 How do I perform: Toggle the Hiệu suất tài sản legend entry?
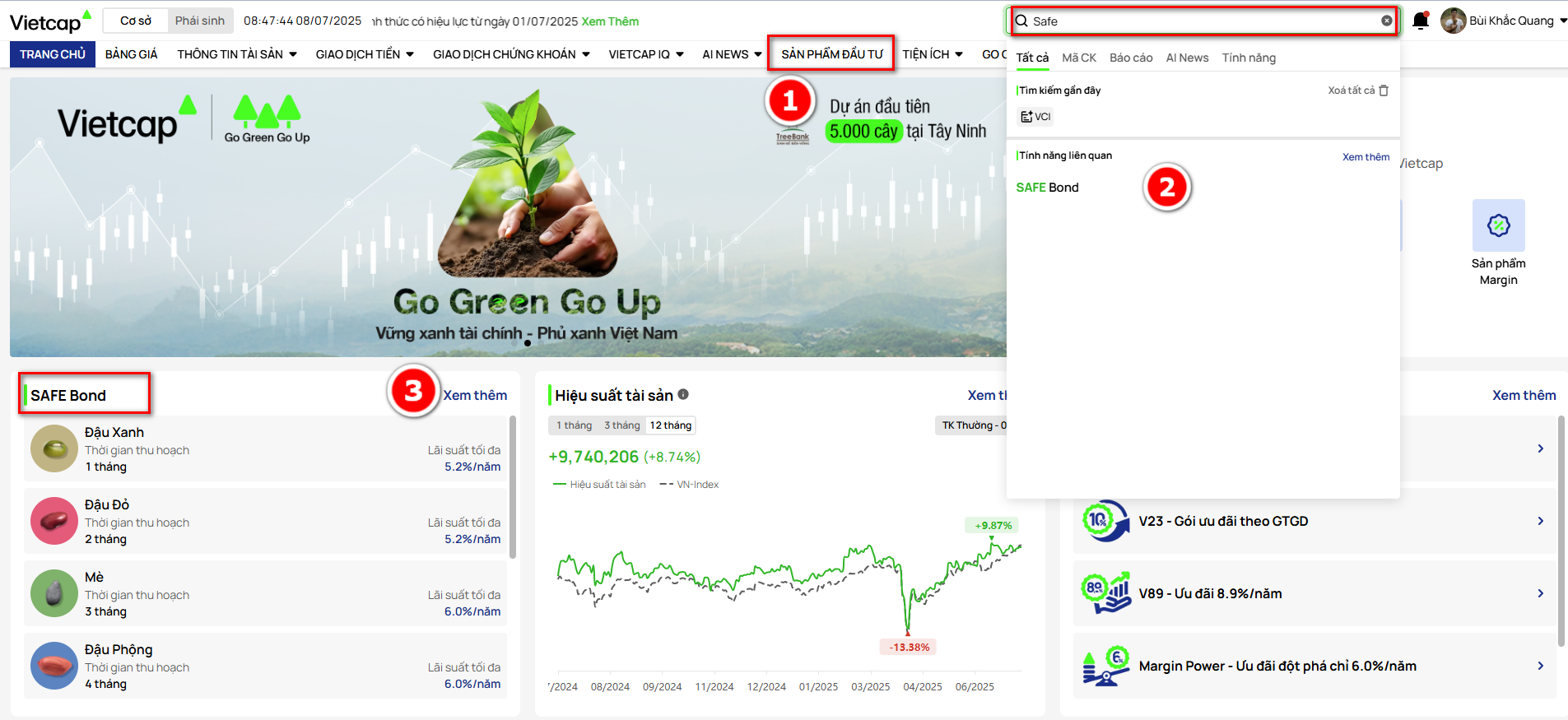(600, 485)
